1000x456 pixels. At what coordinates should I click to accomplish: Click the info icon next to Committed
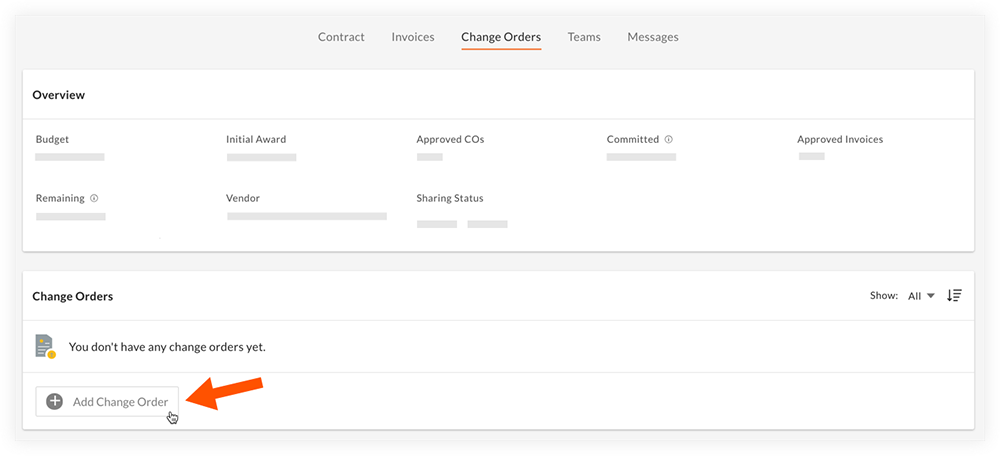pyautogui.click(x=669, y=139)
